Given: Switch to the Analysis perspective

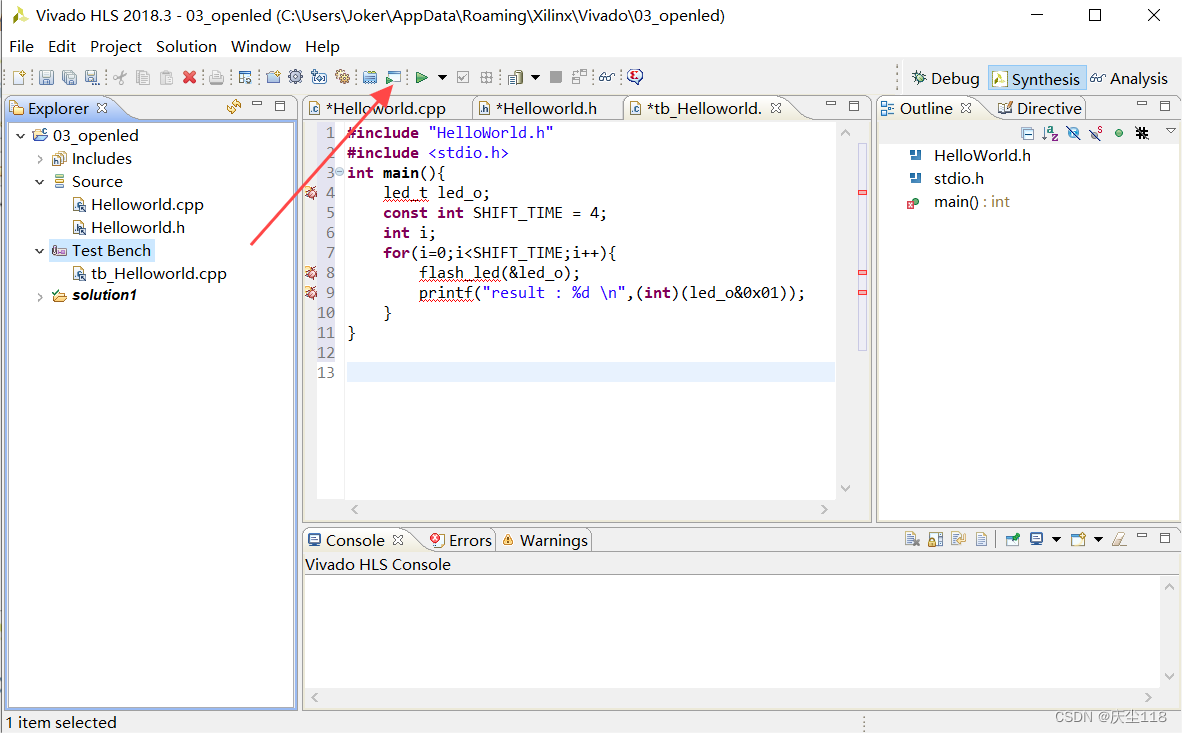Looking at the screenshot, I should pos(1128,78).
